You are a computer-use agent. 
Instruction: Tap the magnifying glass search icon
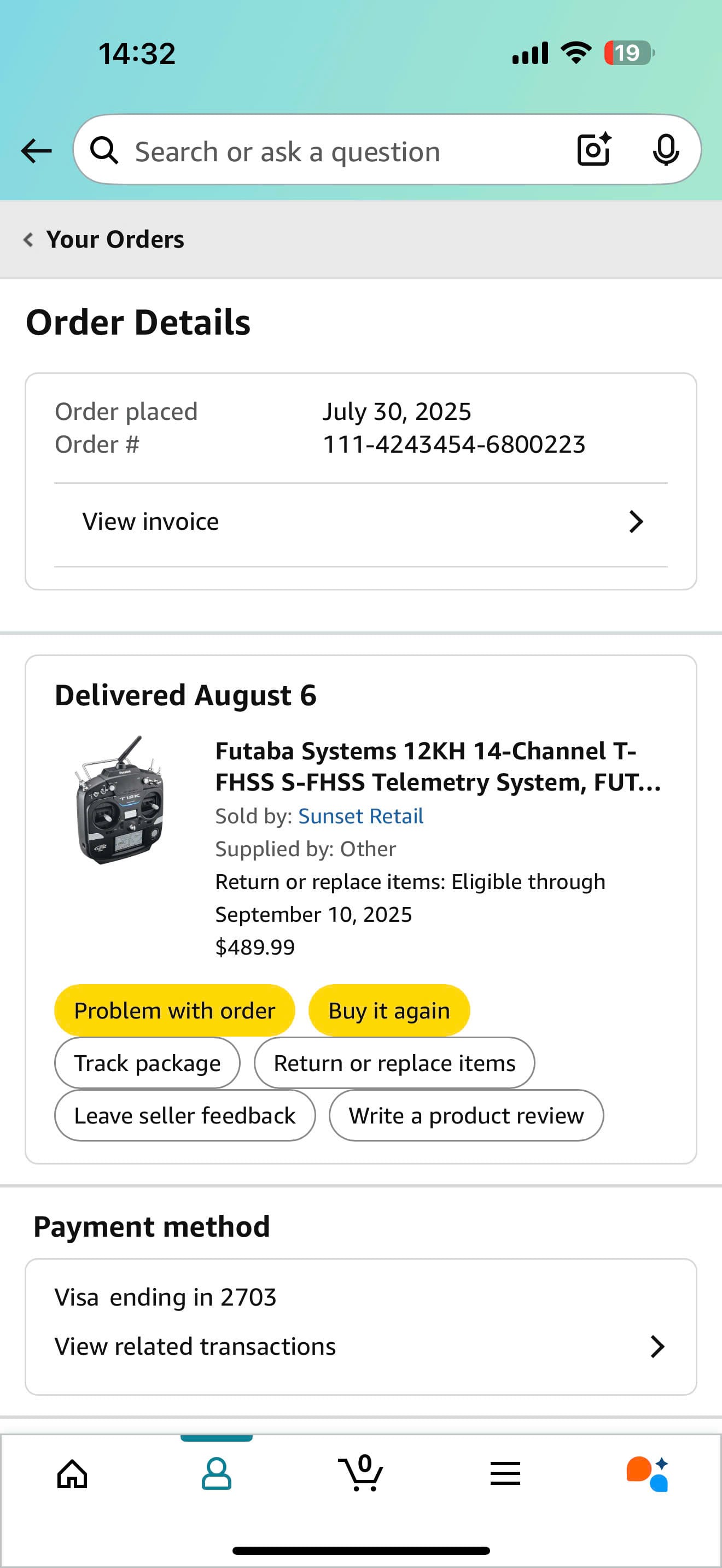[104, 150]
